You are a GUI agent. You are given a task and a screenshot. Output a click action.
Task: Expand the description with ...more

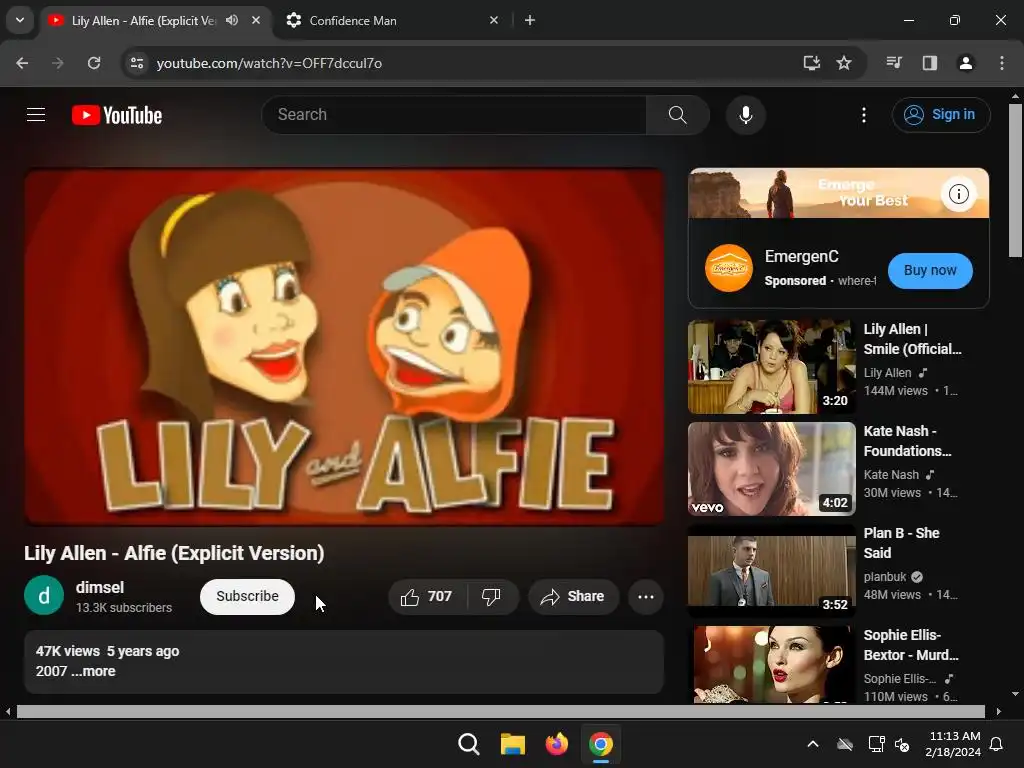point(93,671)
